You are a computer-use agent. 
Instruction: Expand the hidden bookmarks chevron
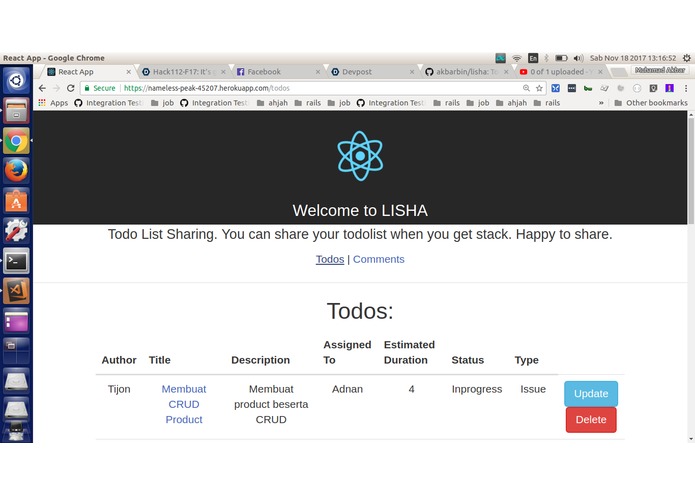(601, 103)
